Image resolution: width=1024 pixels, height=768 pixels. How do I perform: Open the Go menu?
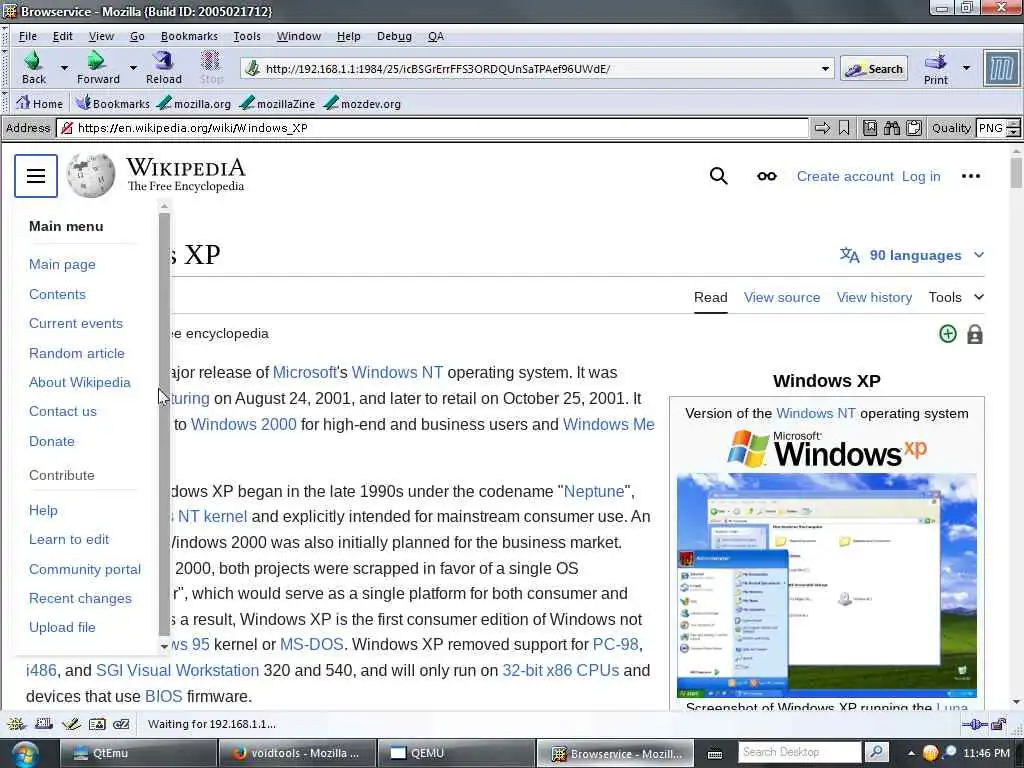click(137, 36)
